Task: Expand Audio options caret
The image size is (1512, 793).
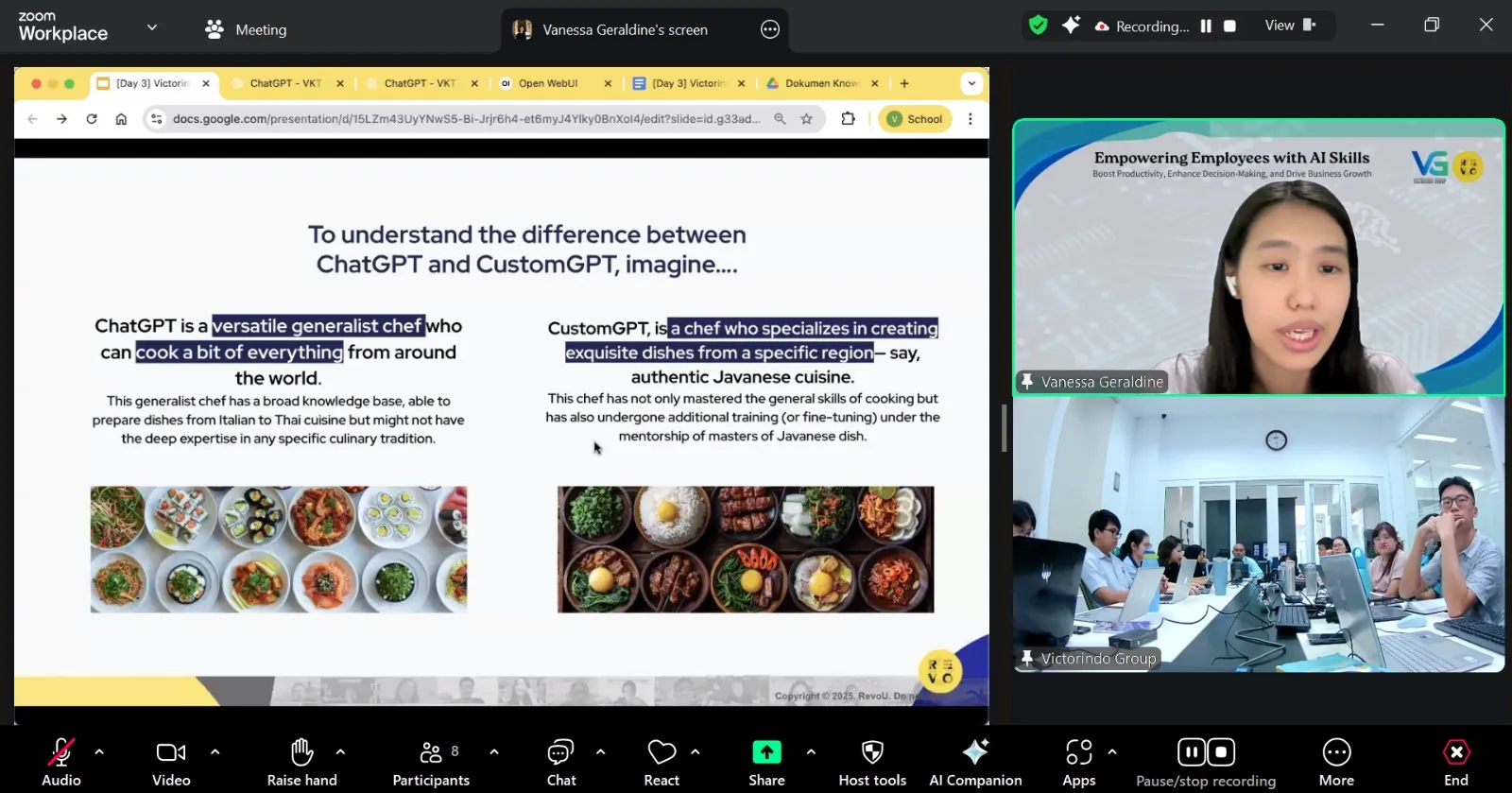Action: pyautogui.click(x=99, y=752)
